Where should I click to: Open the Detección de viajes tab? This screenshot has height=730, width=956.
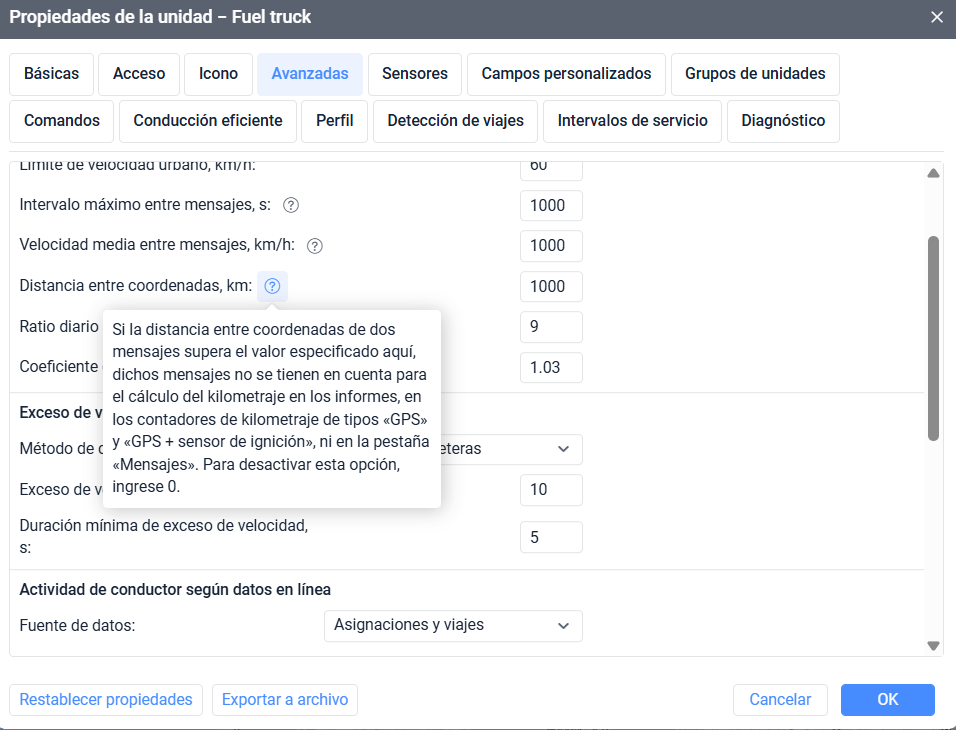[455, 121]
